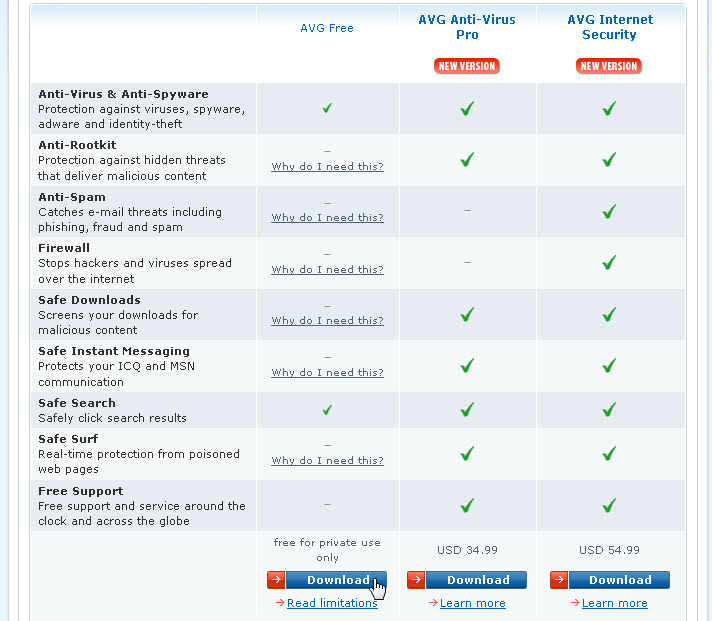Click Internet Security checkmark in Safe Instant Messaging row
The image size is (712, 621).
point(609,365)
